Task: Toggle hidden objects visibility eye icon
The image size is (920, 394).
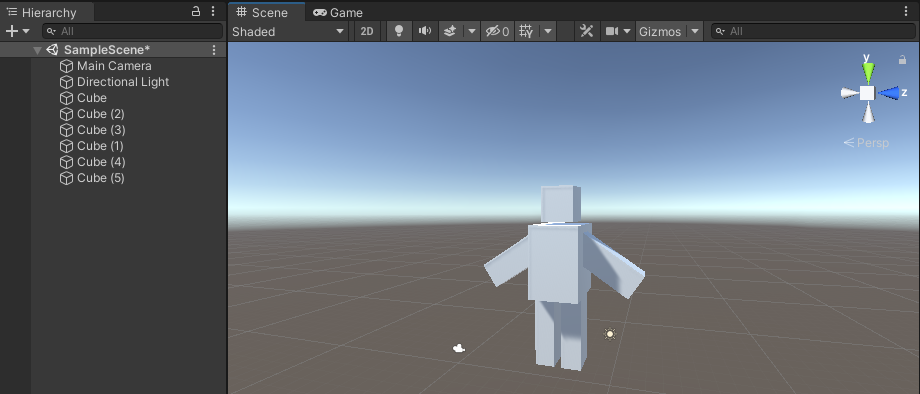Action: [497, 31]
